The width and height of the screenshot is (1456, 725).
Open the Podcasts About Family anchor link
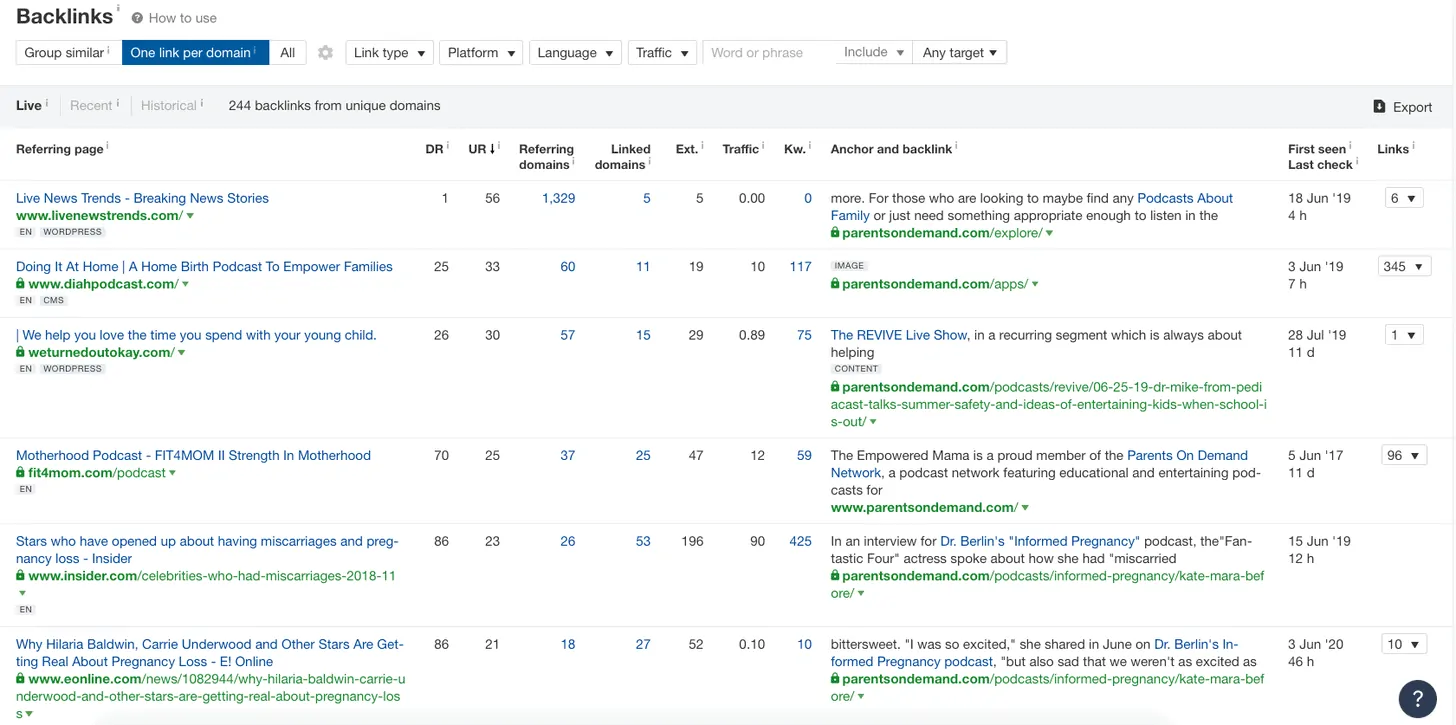[x=1031, y=207]
